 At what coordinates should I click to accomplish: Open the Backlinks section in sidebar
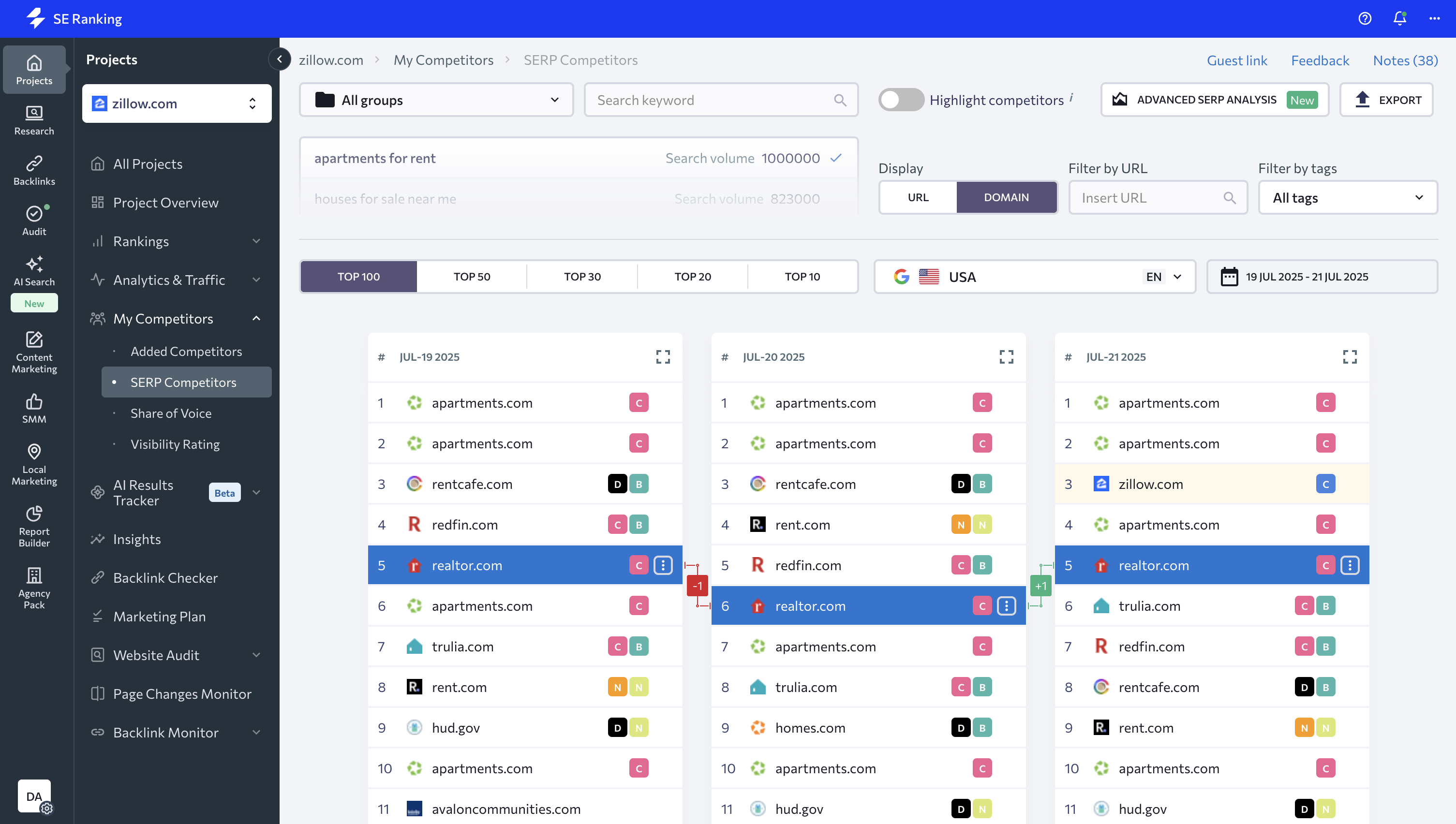[x=34, y=170]
